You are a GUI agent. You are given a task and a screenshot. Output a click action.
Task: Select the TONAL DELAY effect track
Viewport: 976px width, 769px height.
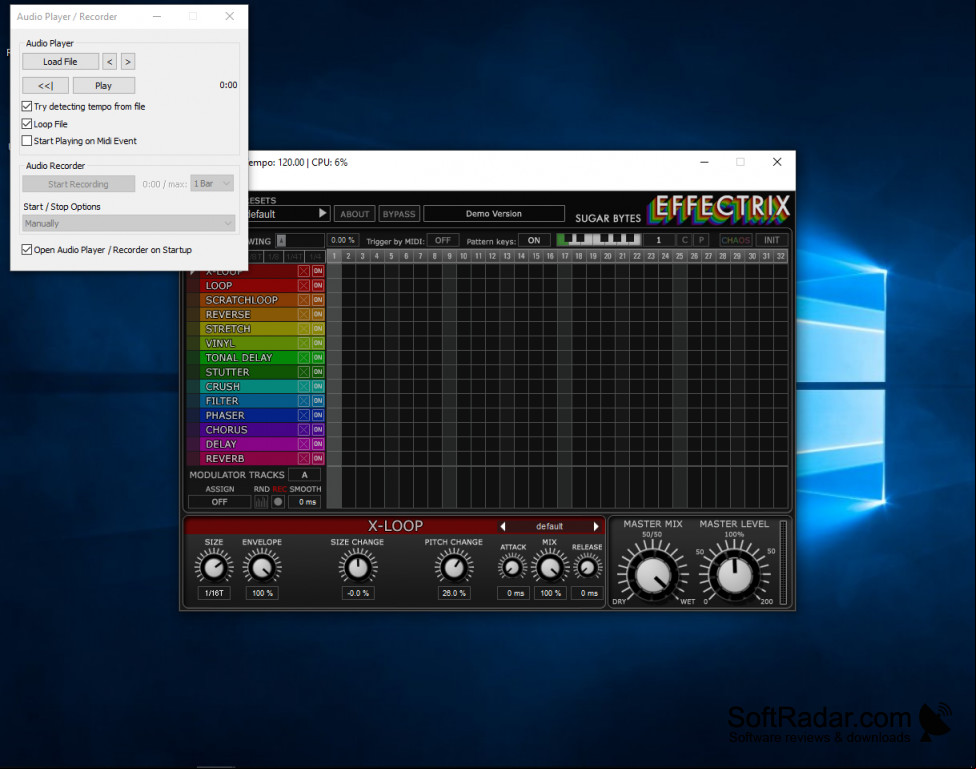pos(248,357)
